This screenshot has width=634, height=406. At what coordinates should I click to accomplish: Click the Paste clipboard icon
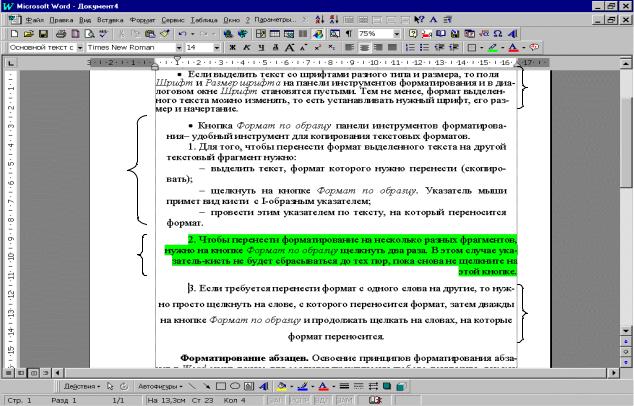click(x=150, y=34)
